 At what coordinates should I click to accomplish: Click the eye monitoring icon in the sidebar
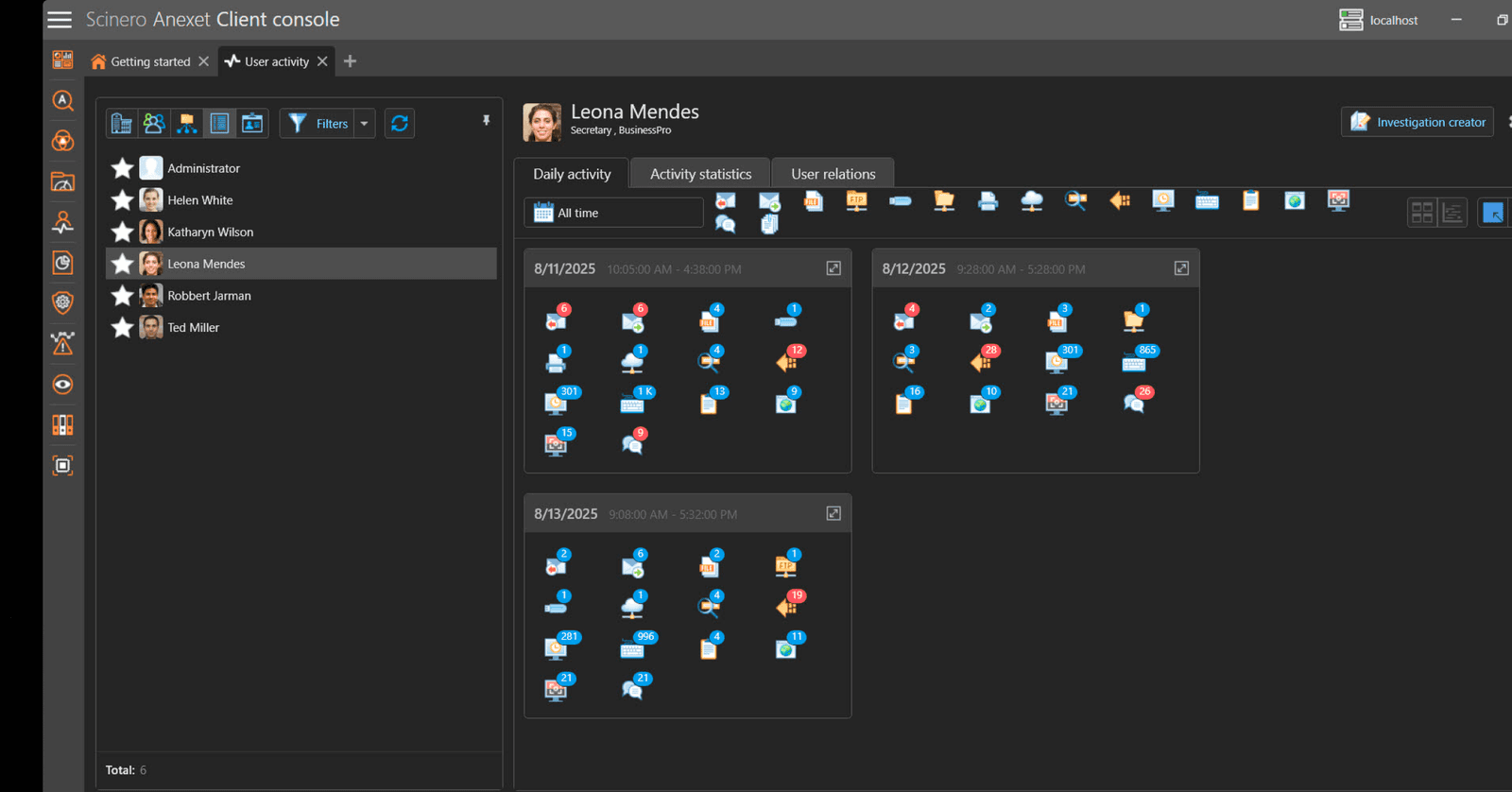[62, 385]
